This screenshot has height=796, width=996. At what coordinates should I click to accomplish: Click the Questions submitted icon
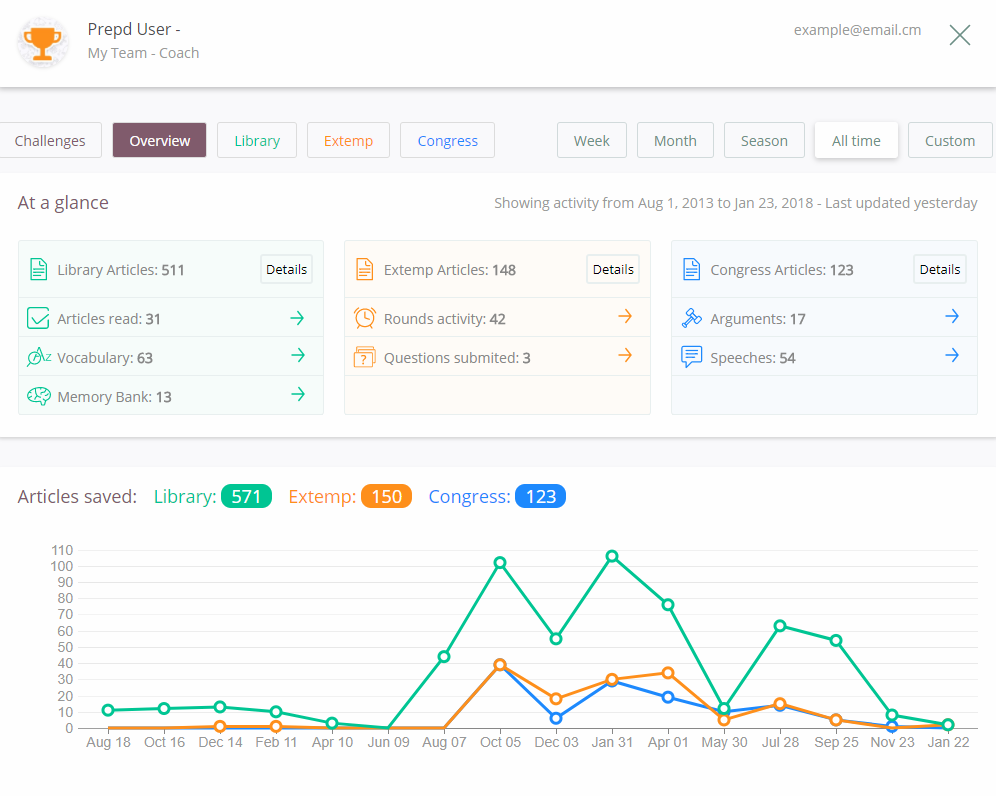(365, 357)
